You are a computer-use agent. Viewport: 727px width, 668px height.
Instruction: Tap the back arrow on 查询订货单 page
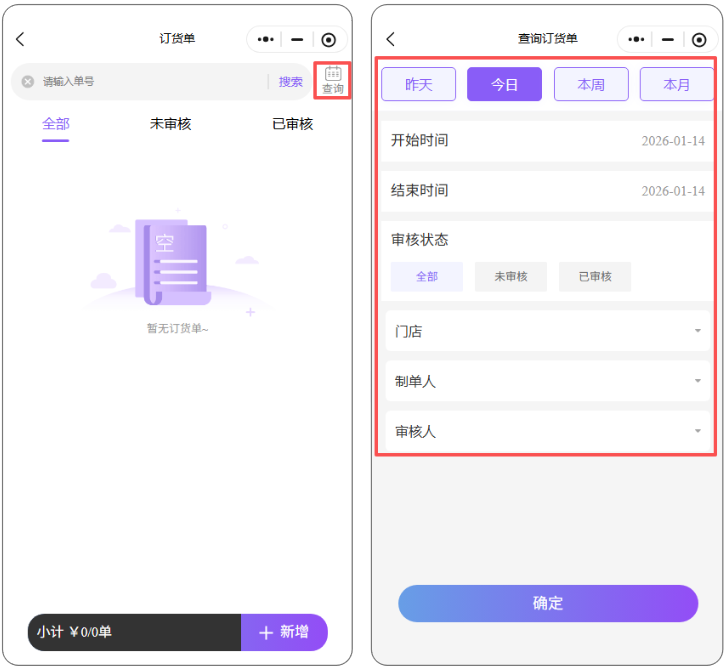pyautogui.click(x=390, y=39)
